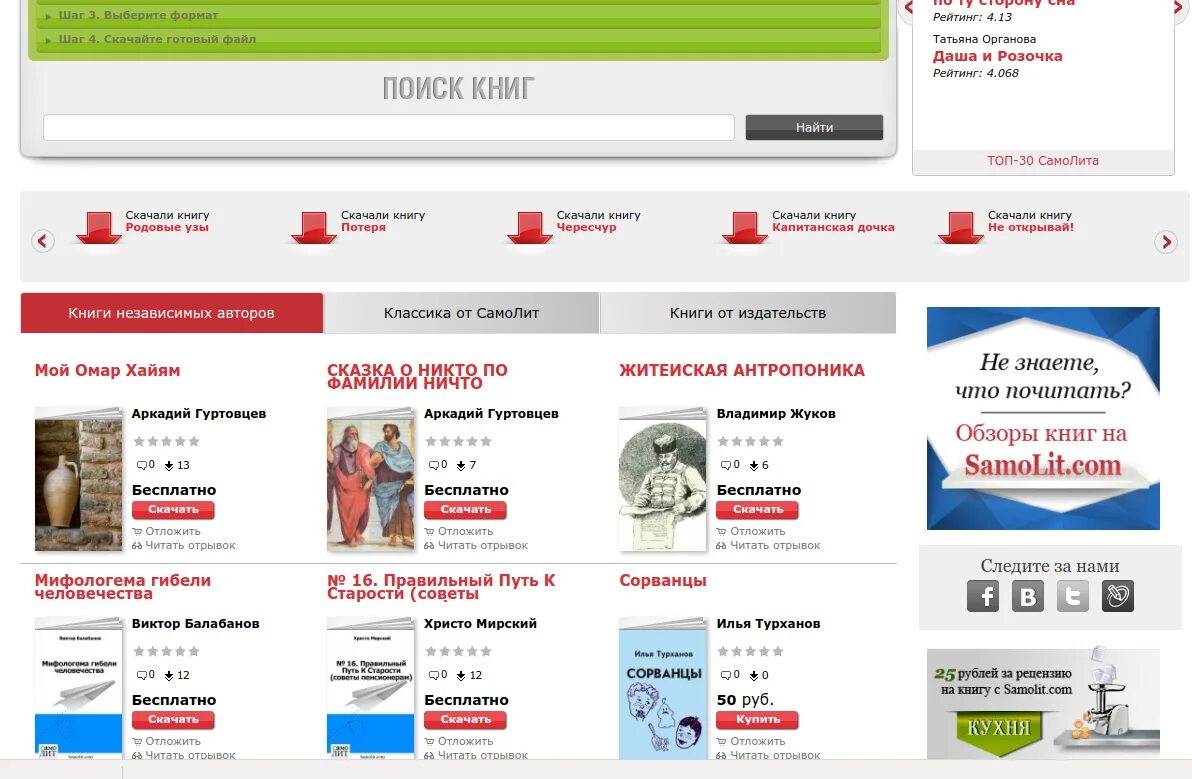Open author Владимир Жуков
Image resolution: width=1192 pixels, height=779 pixels.
click(x=775, y=413)
